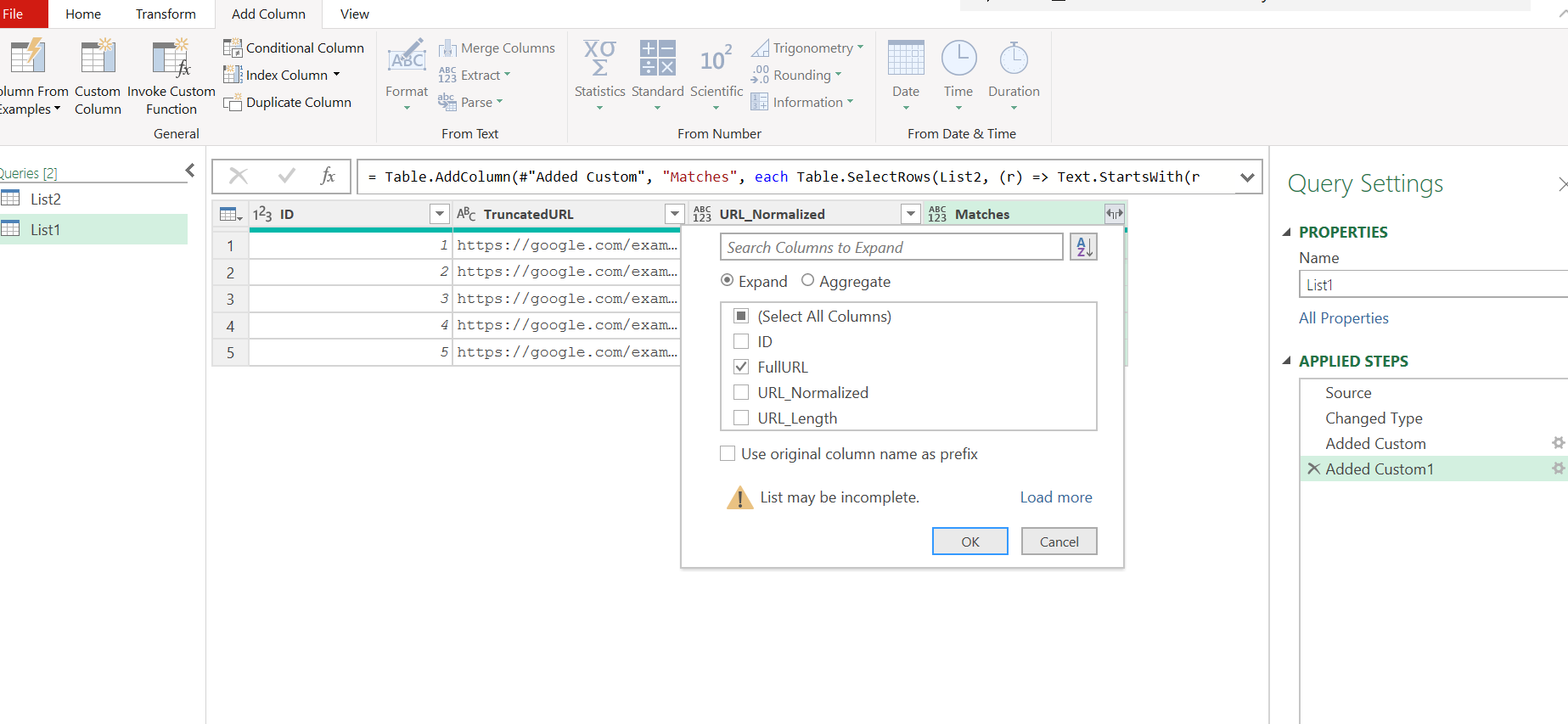Click the query Name input field
Image resolution: width=1568 pixels, height=724 pixels.
coord(1433,284)
